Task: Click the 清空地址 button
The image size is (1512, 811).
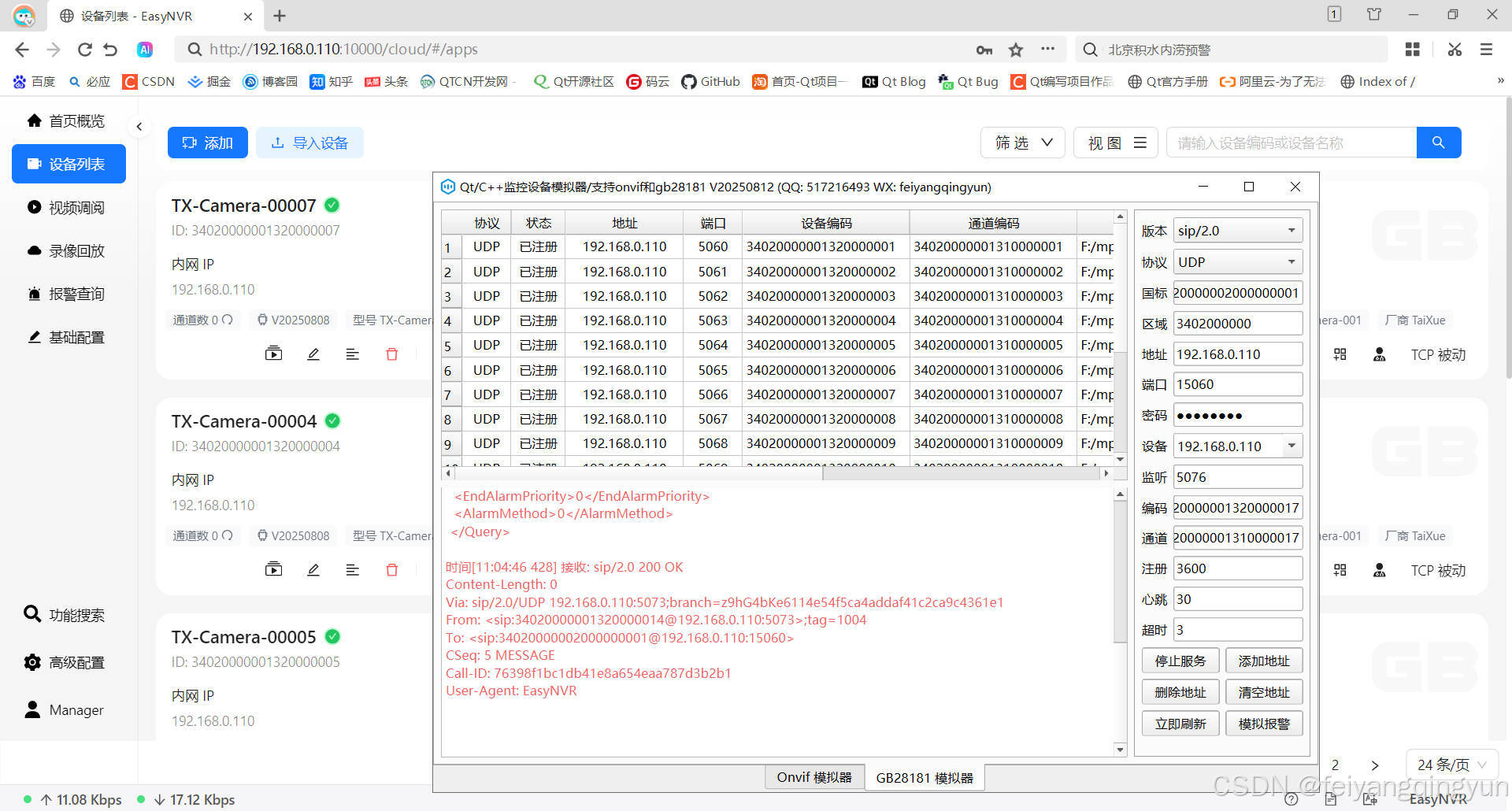Action: [1264, 692]
